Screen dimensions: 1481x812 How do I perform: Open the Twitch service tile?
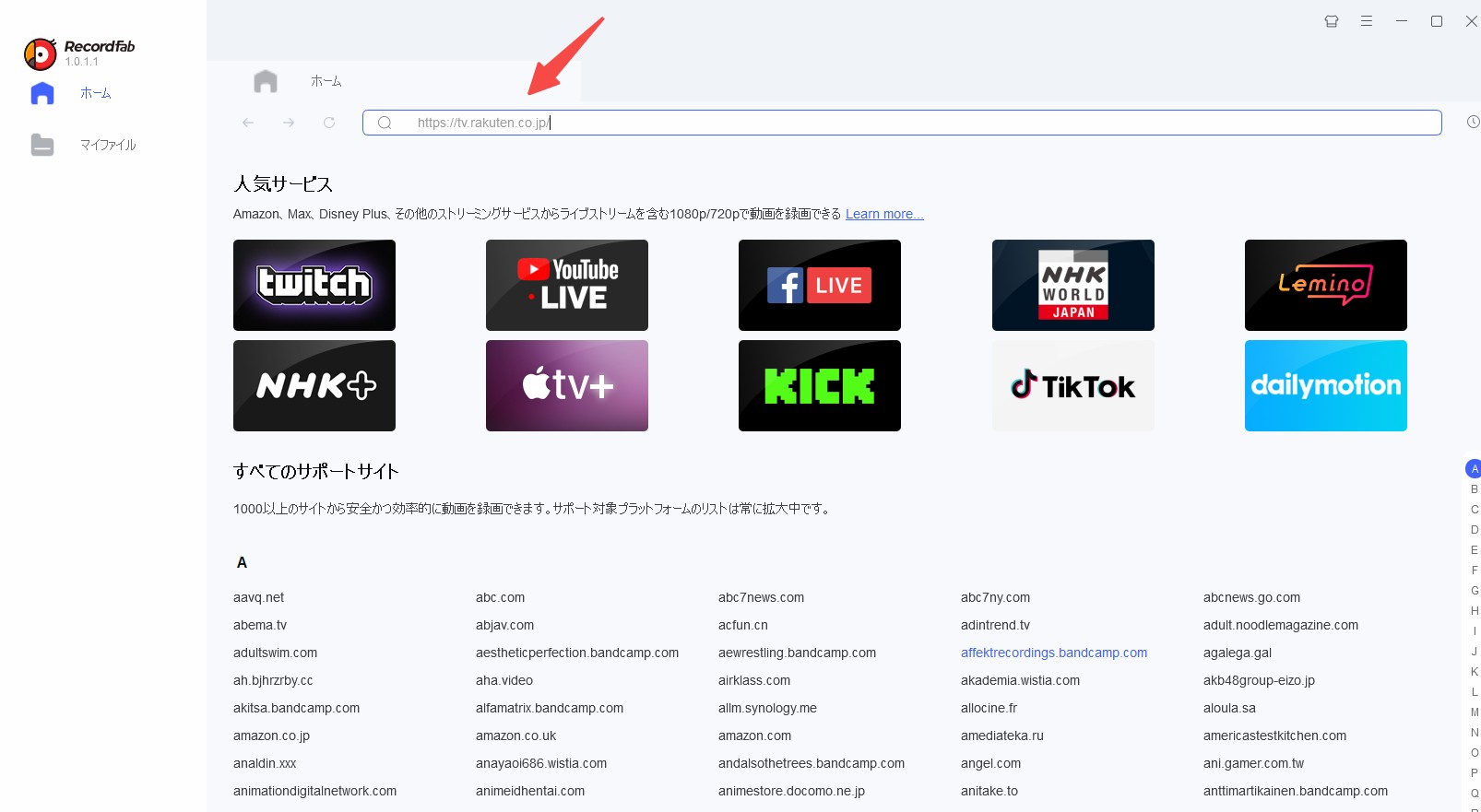coord(314,285)
